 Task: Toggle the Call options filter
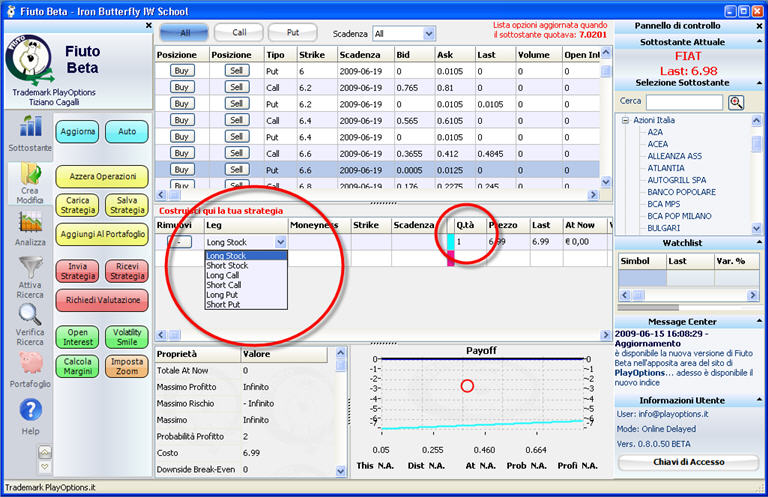click(239, 32)
